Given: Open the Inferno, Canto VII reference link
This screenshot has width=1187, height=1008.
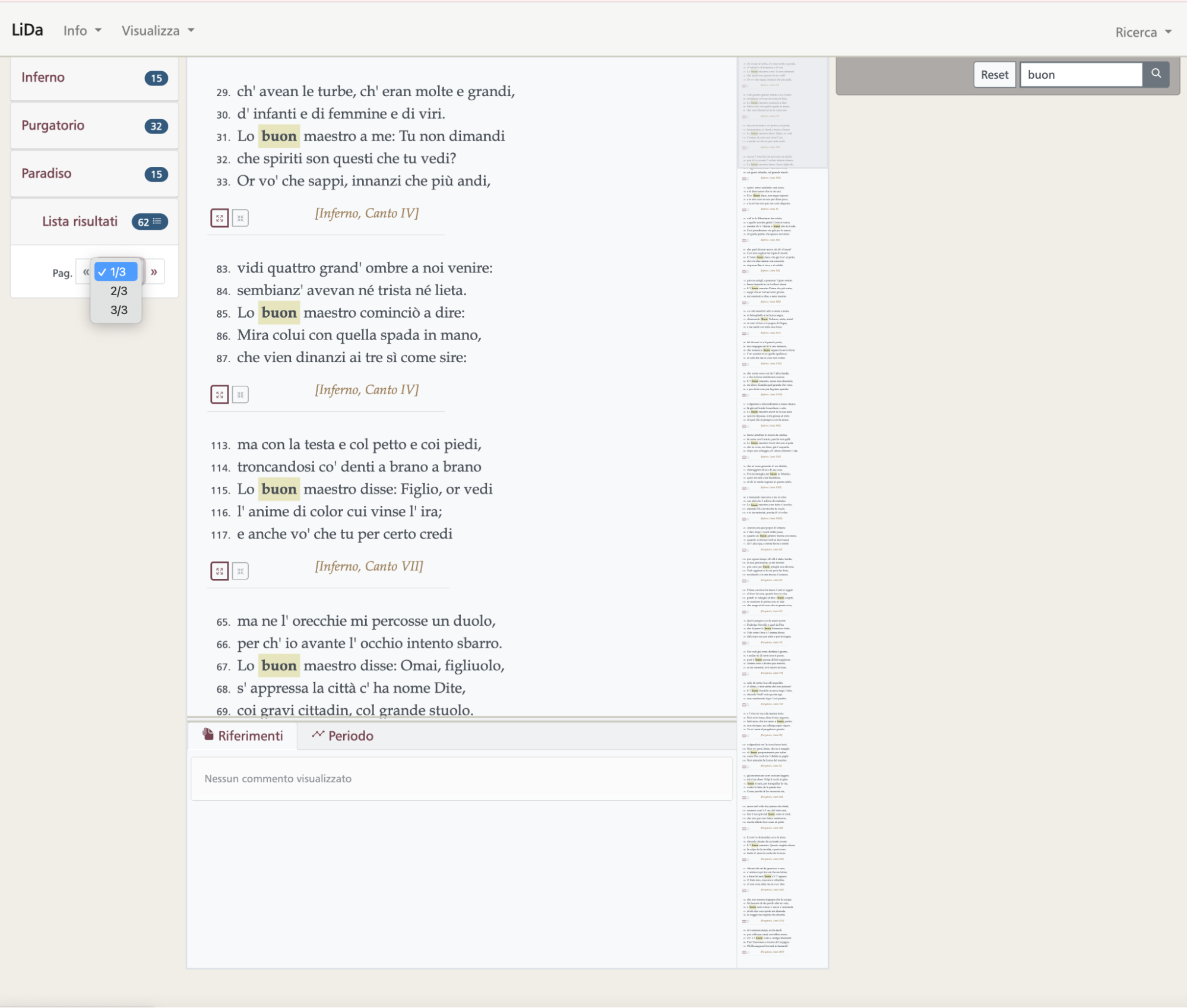Looking at the screenshot, I should pyautogui.click(x=369, y=566).
